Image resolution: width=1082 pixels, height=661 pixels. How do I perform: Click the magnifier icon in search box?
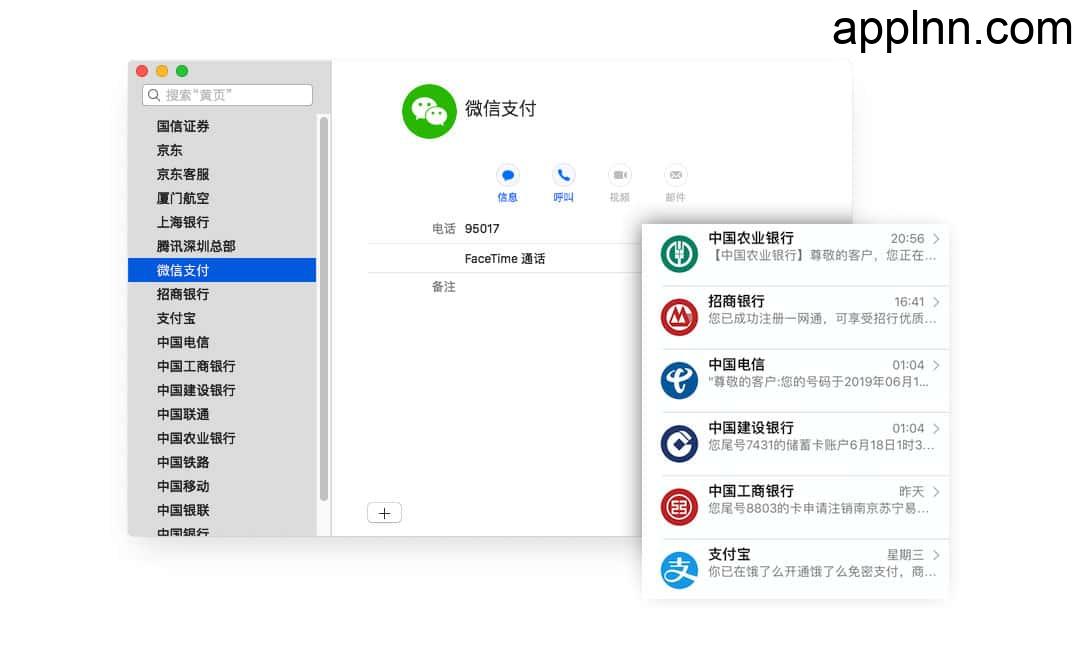pos(154,95)
